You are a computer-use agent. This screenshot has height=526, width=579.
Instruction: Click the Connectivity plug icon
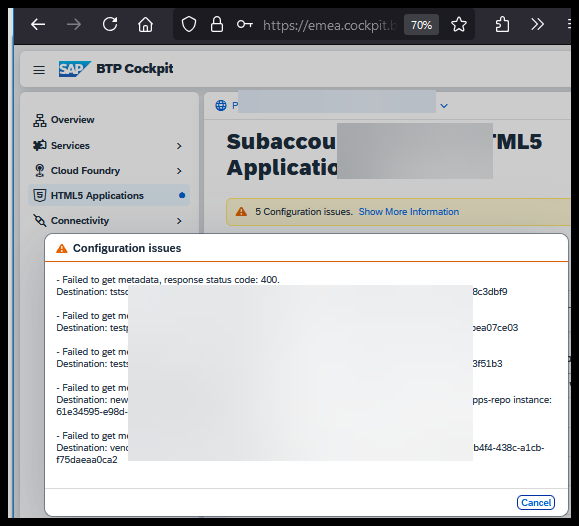point(40,221)
